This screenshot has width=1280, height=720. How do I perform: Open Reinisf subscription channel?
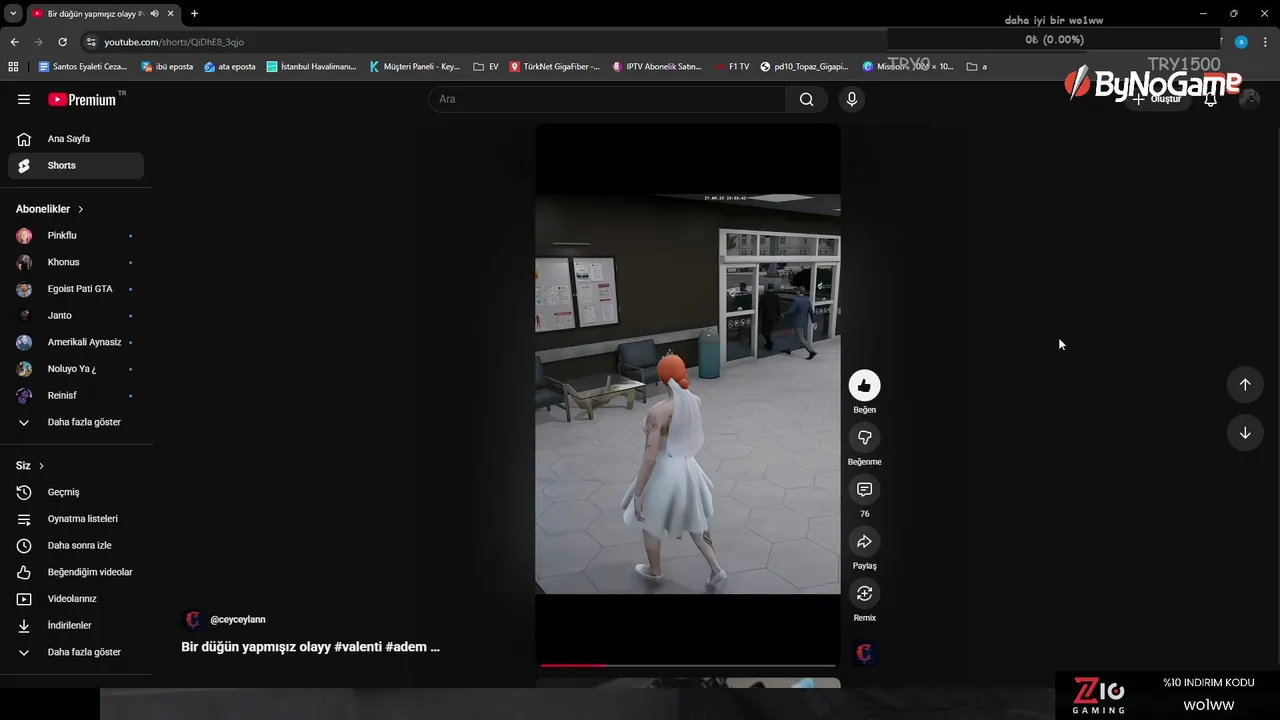(76, 396)
